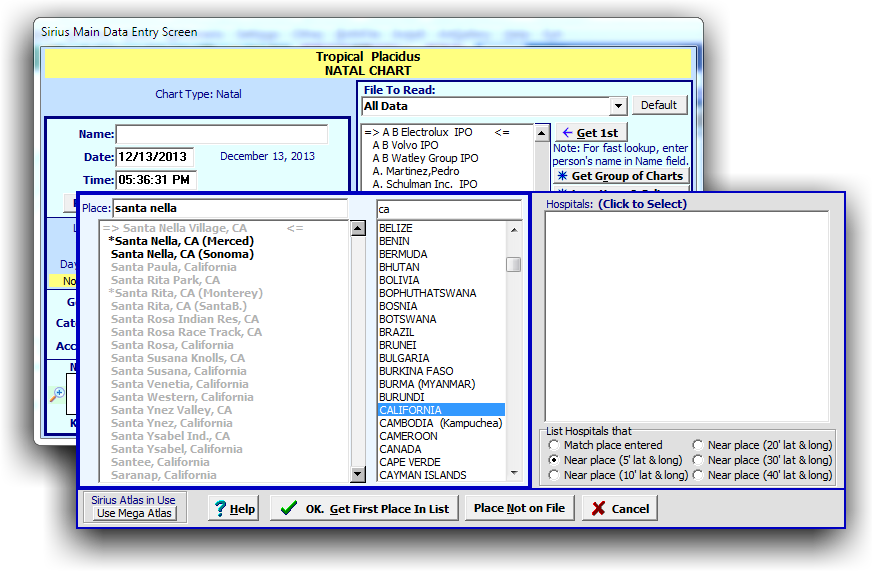Click the Get 1st arrow button
The width and height of the screenshot is (872, 571).
click(591, 132)
